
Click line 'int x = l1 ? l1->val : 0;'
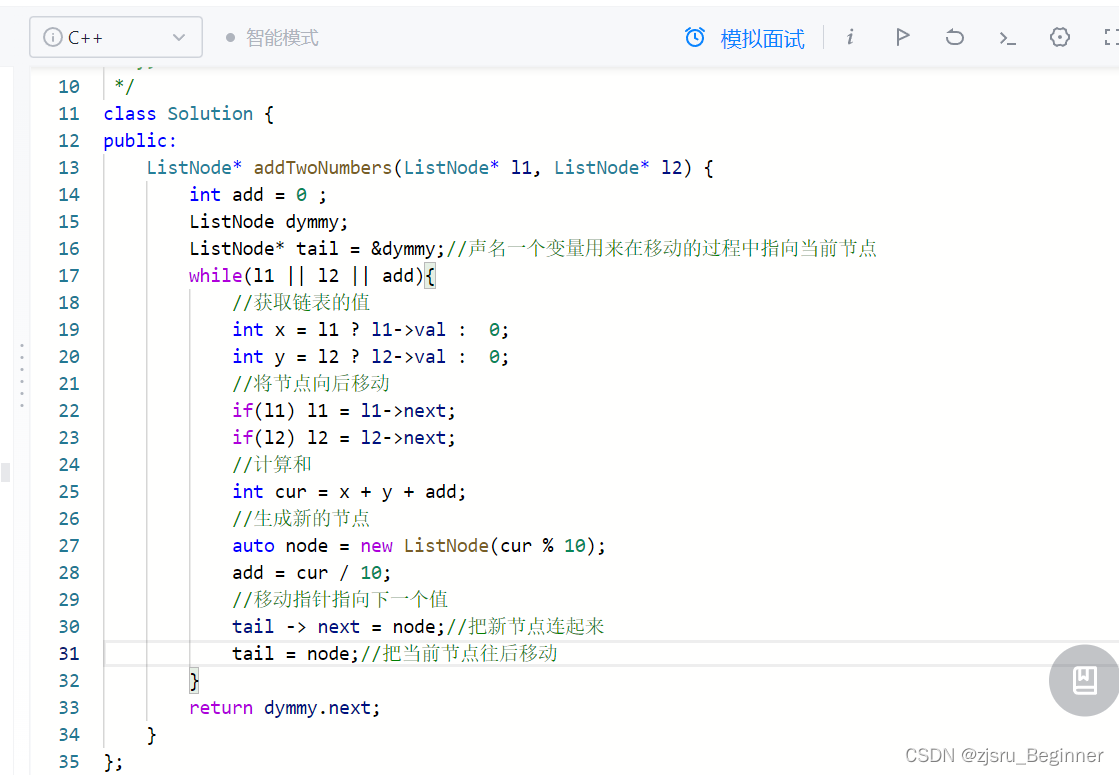(370, 330)
